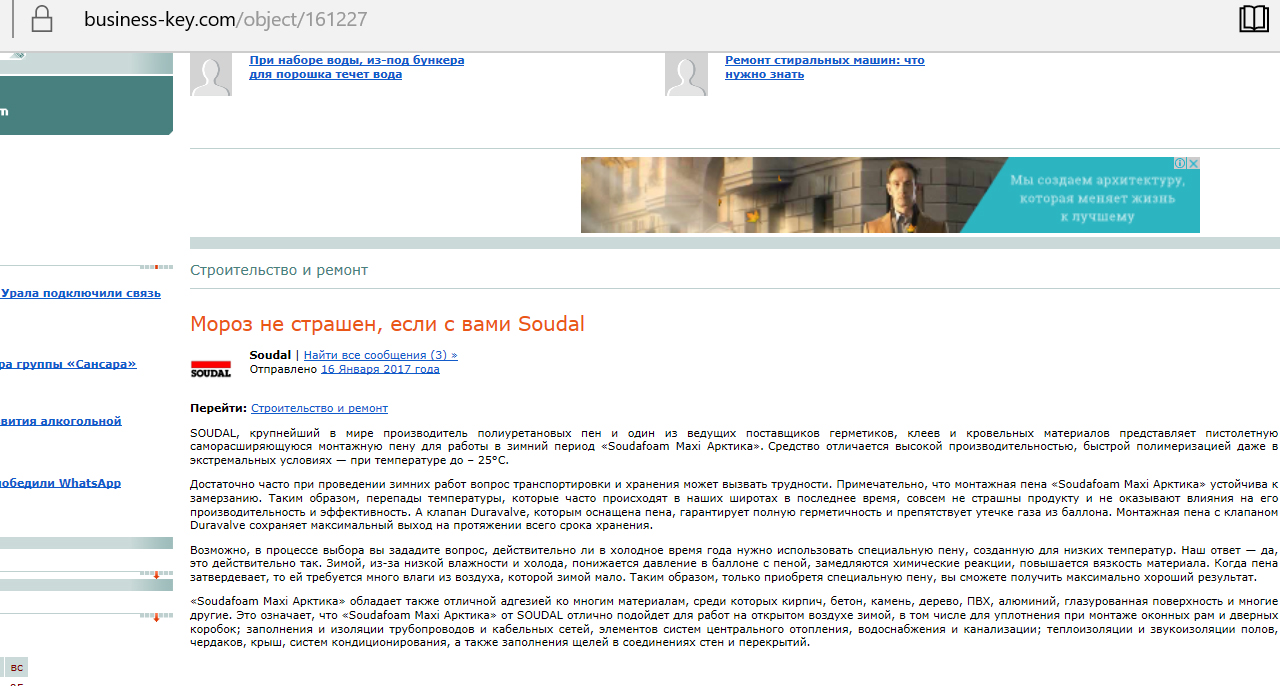
Task: Open news link "Урала подключили связь"
Action: coord(80,293)
